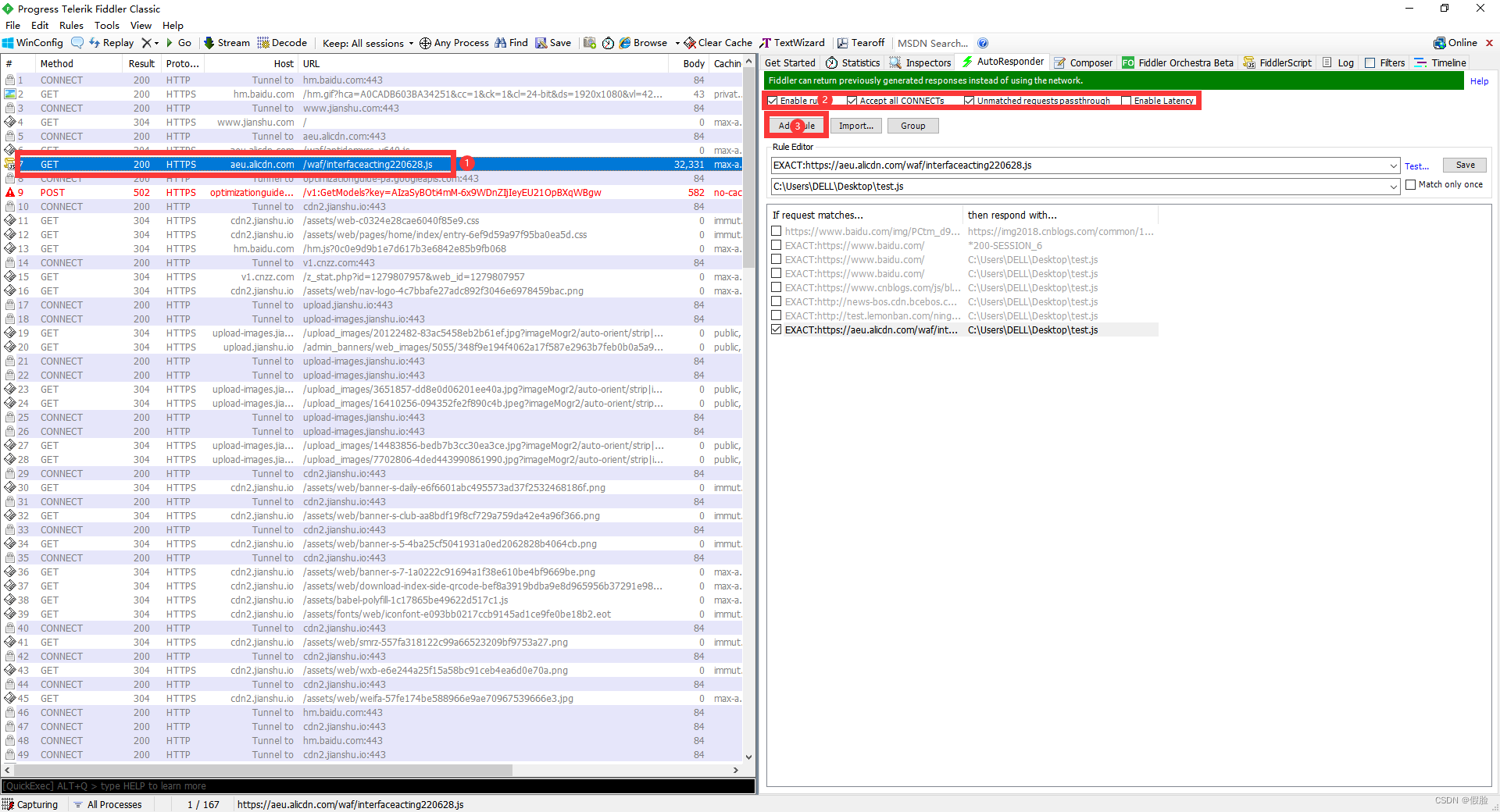Enable the test.lemonban.com rule checkbox

777,316
